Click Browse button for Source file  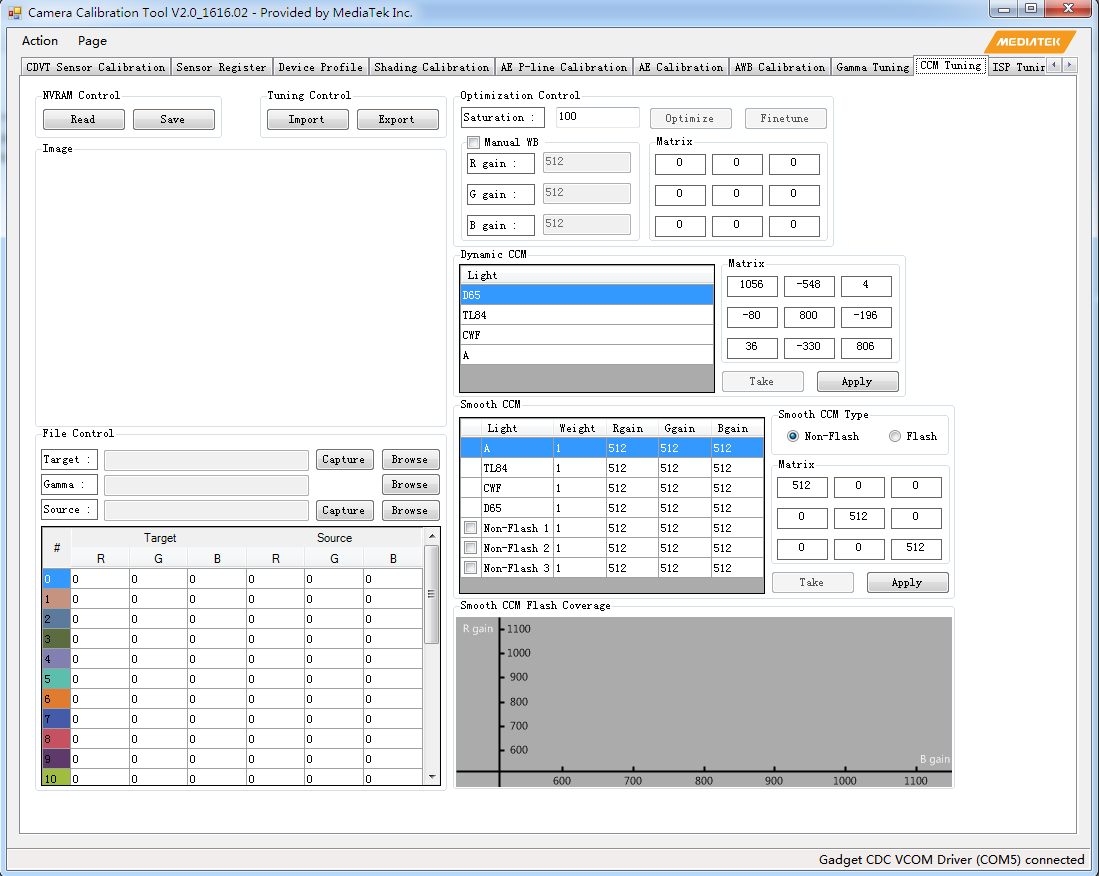click(411, 510)
